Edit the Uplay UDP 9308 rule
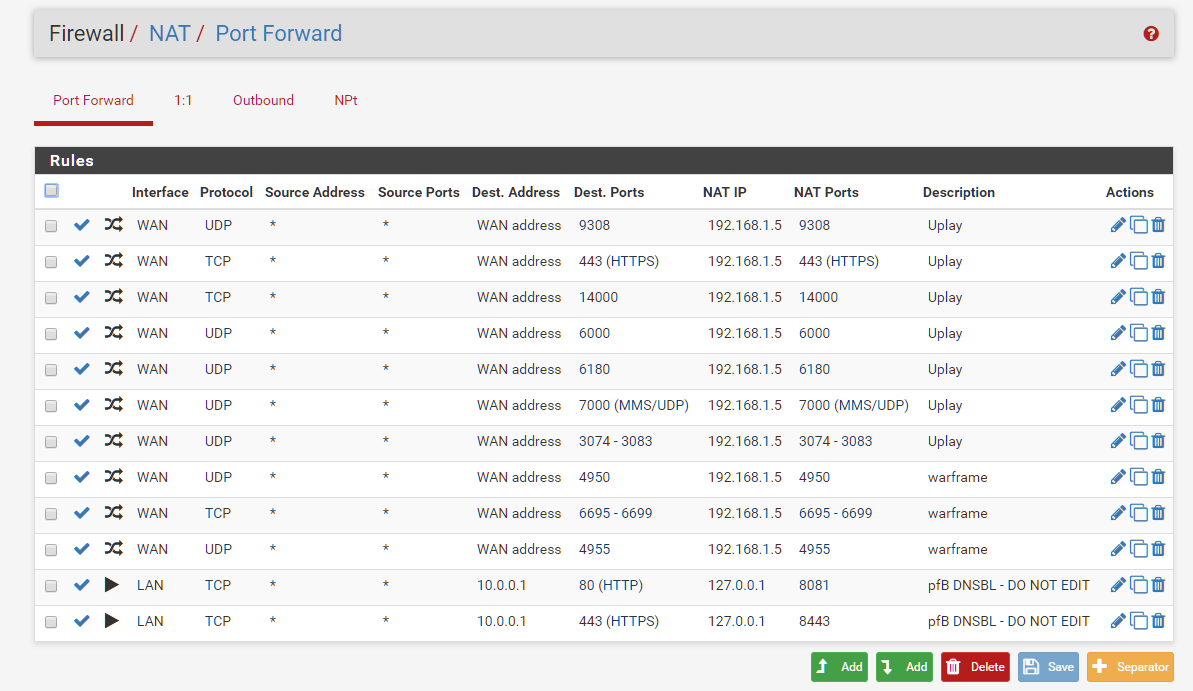This screenshot has height=691, width=1193. click(1118, 225)
